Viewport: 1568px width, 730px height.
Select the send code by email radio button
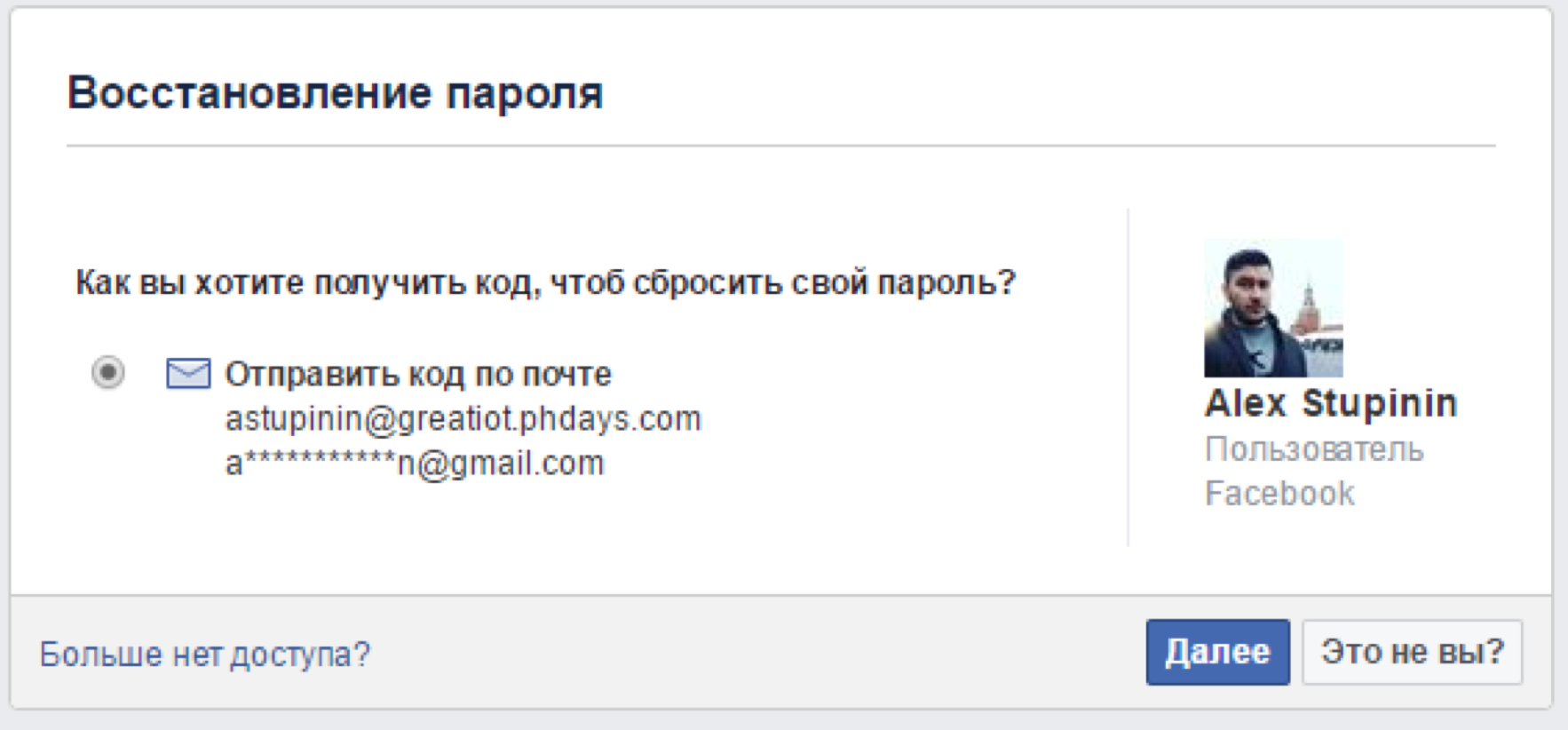pyautogui.click(x=108, y=372)
